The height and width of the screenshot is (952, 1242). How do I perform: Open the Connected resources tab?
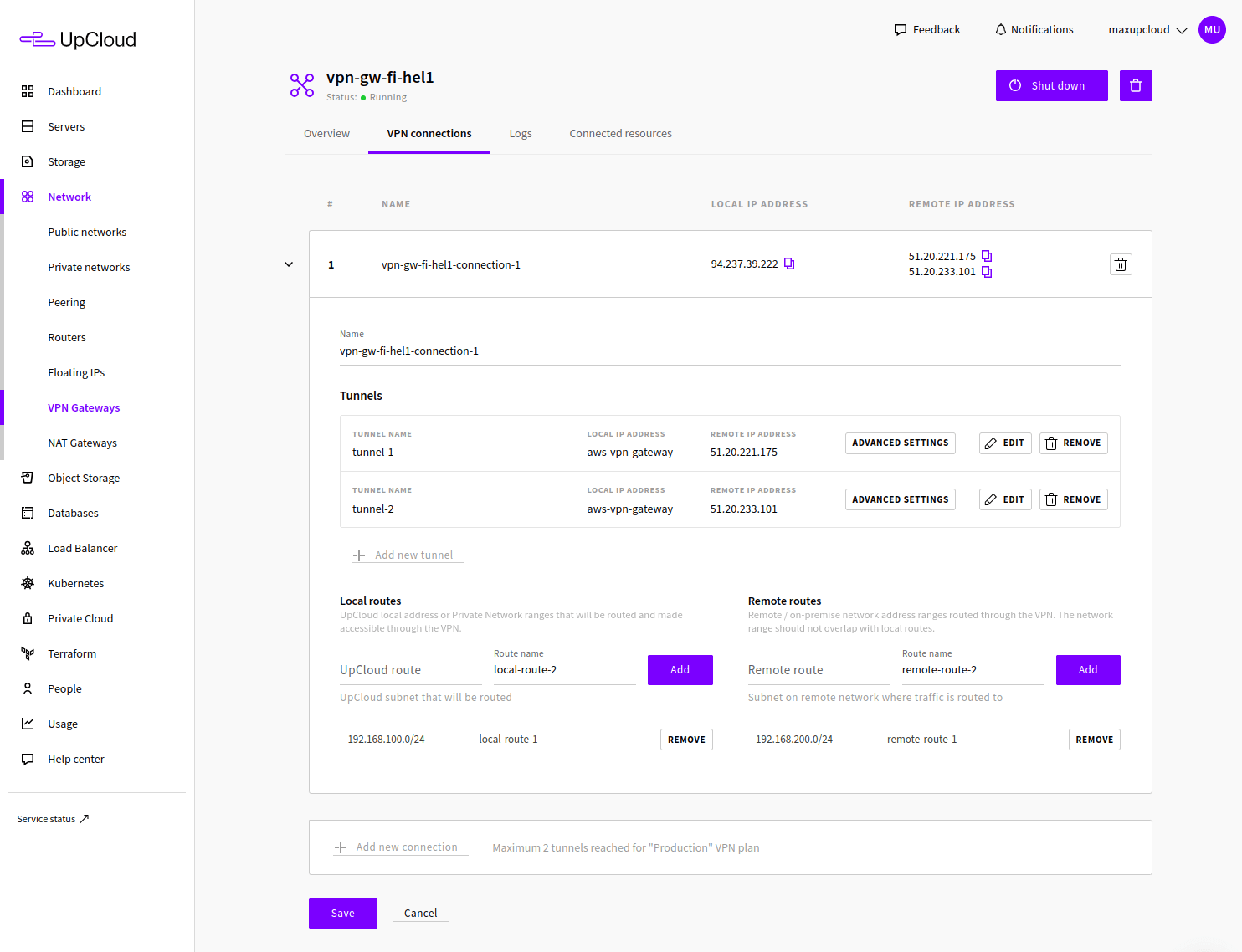coord(620,133)
